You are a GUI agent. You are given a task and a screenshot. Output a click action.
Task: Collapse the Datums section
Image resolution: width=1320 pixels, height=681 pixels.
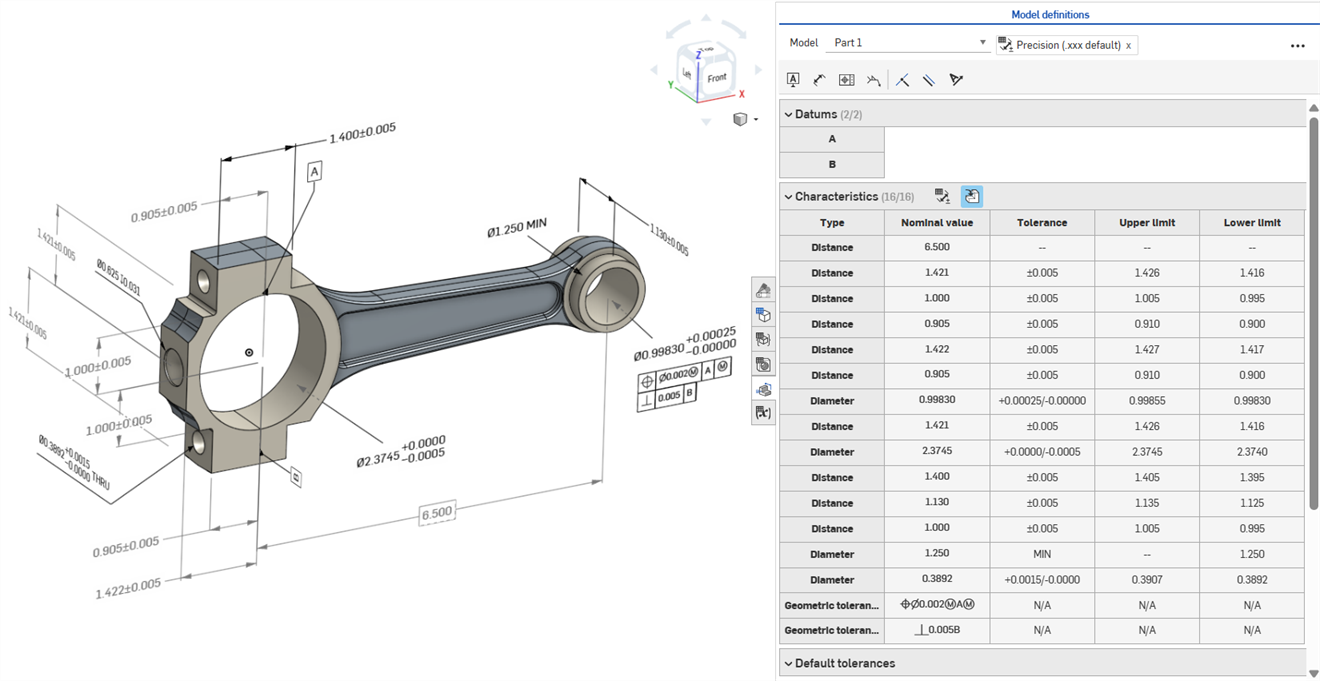click(791, 114)
